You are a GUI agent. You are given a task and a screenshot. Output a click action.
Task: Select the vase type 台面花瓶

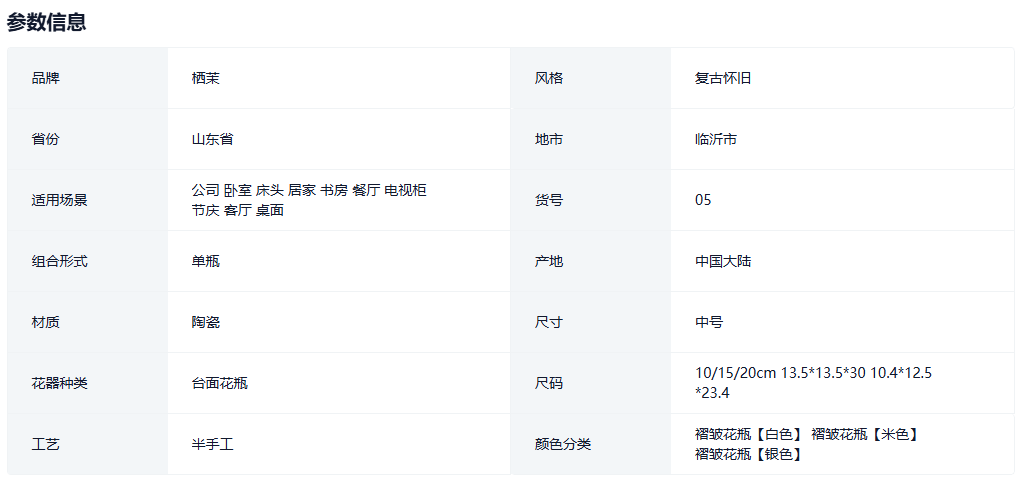(x=219, y=383)
